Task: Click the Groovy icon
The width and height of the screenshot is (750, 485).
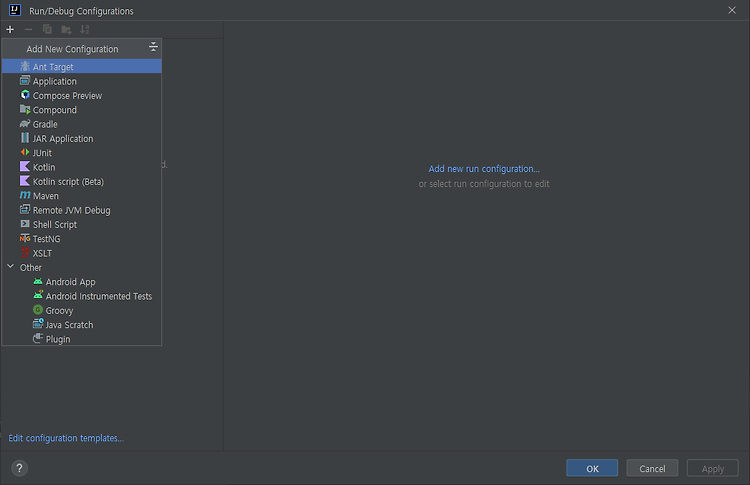Action: click(x=38, y=310)
